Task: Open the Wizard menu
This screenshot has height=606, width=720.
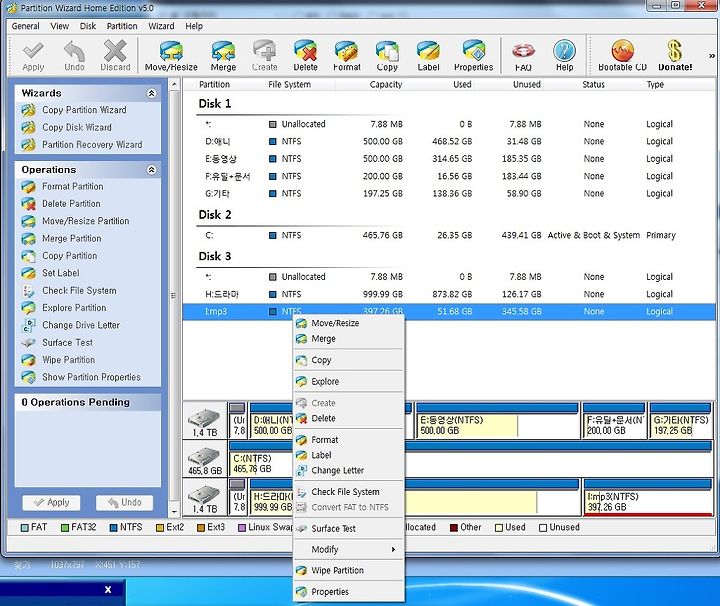Action: 161,26
